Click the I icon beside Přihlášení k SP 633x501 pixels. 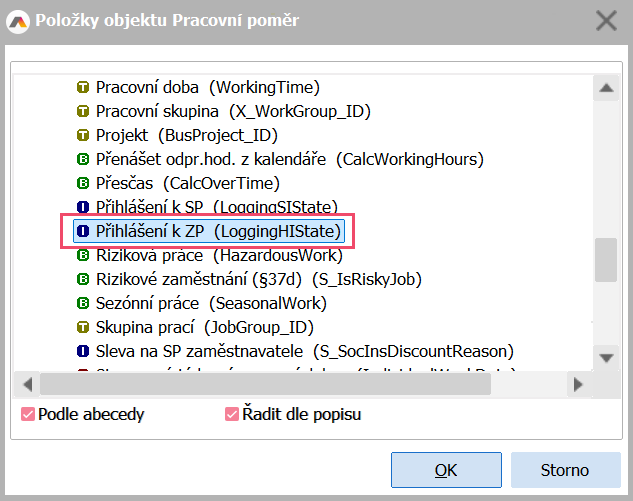pos(84,207)
